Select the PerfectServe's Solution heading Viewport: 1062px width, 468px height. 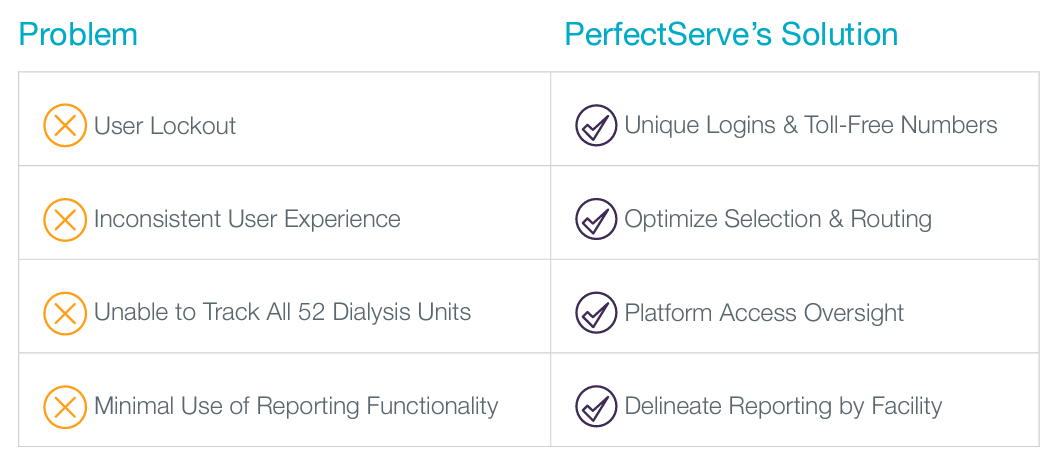pyautogui.click(x=731, y=34)
